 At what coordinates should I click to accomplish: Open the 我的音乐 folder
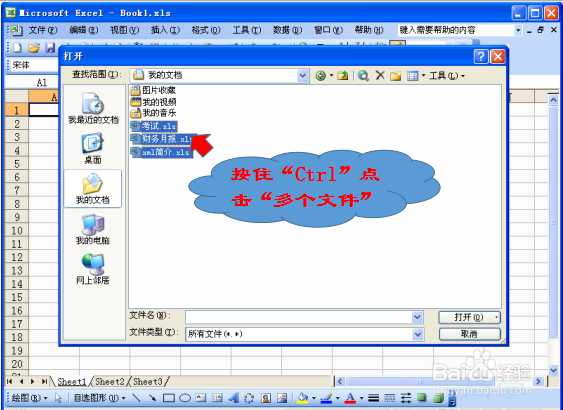pos(153,113)
